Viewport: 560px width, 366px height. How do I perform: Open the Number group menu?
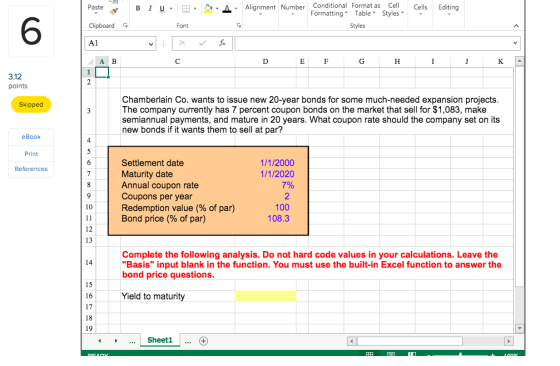click(x=292, y=9)
